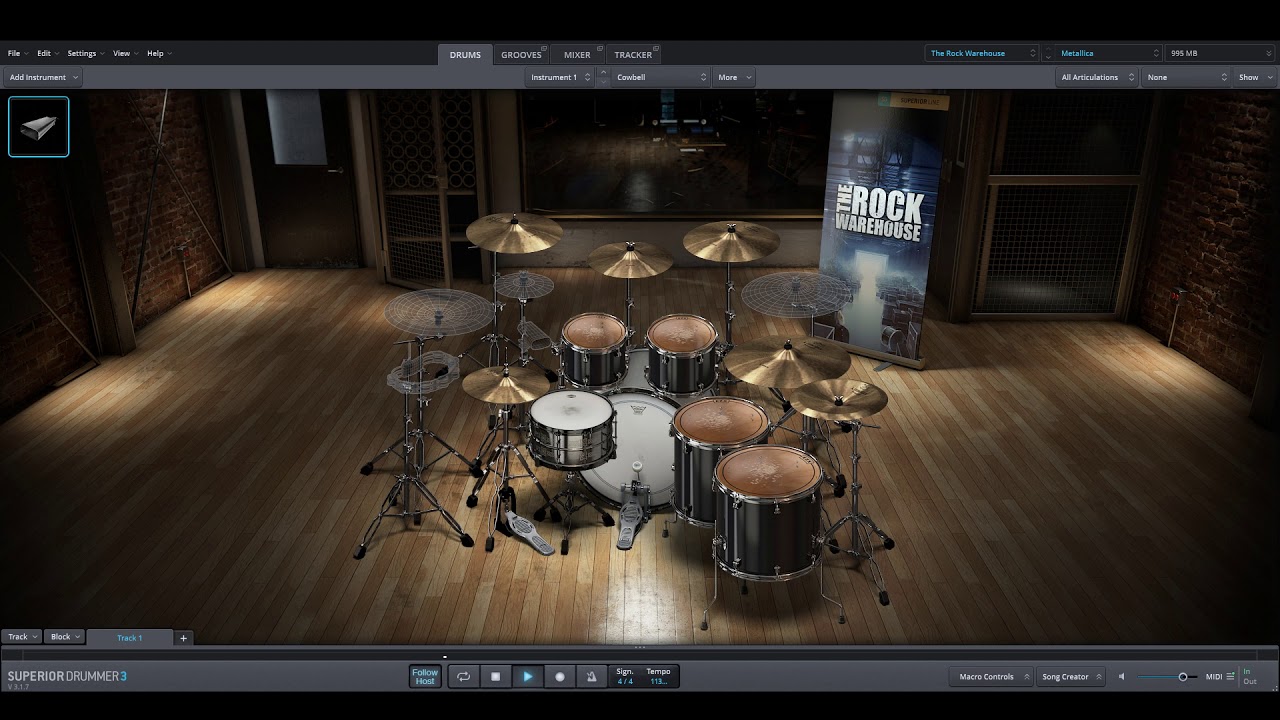This screenshot has width=1280, height=720.
Task: Click the speaker volume icon
Action: tap(1121, 677)
